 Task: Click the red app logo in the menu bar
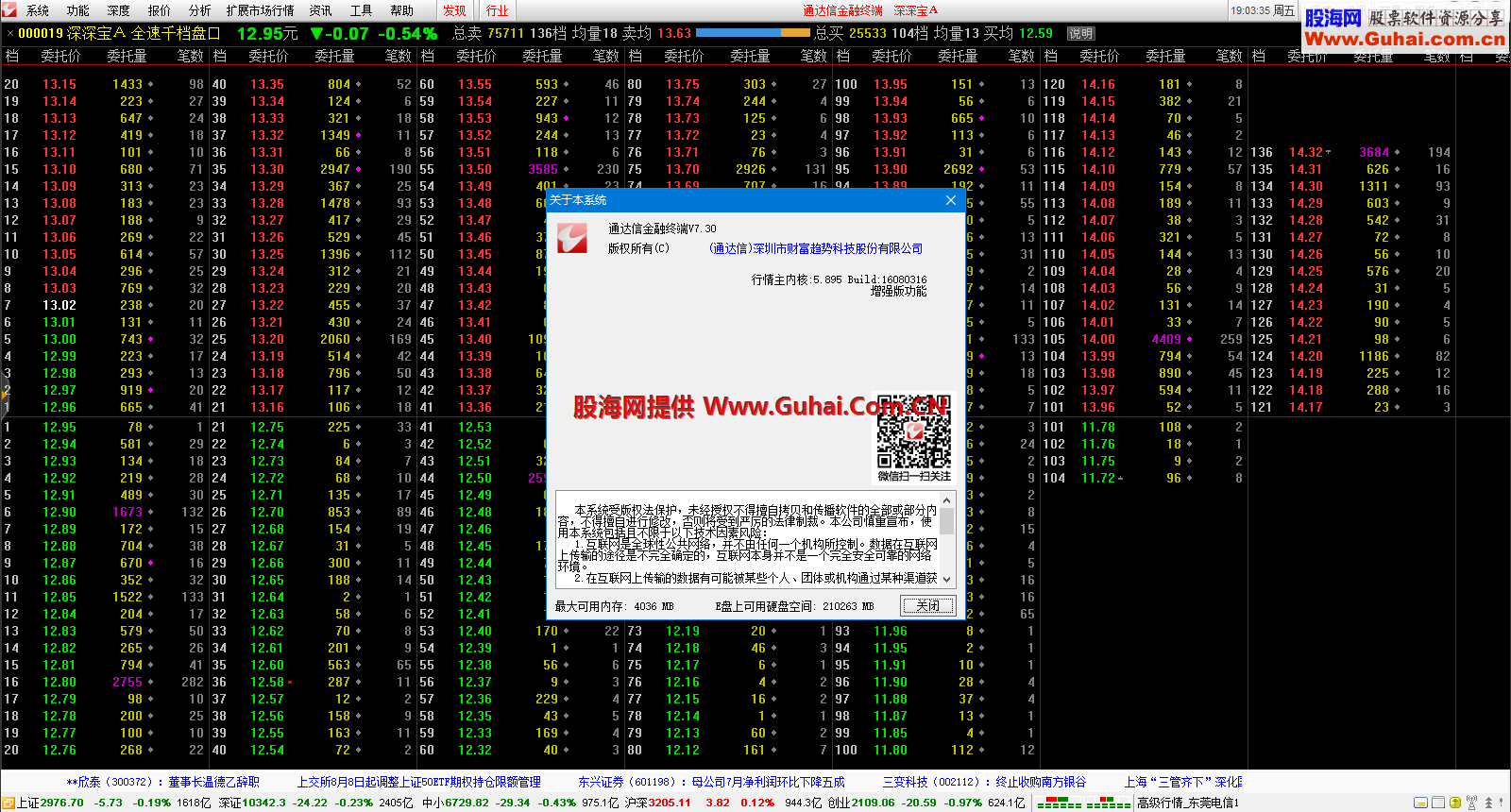[10, 9]
